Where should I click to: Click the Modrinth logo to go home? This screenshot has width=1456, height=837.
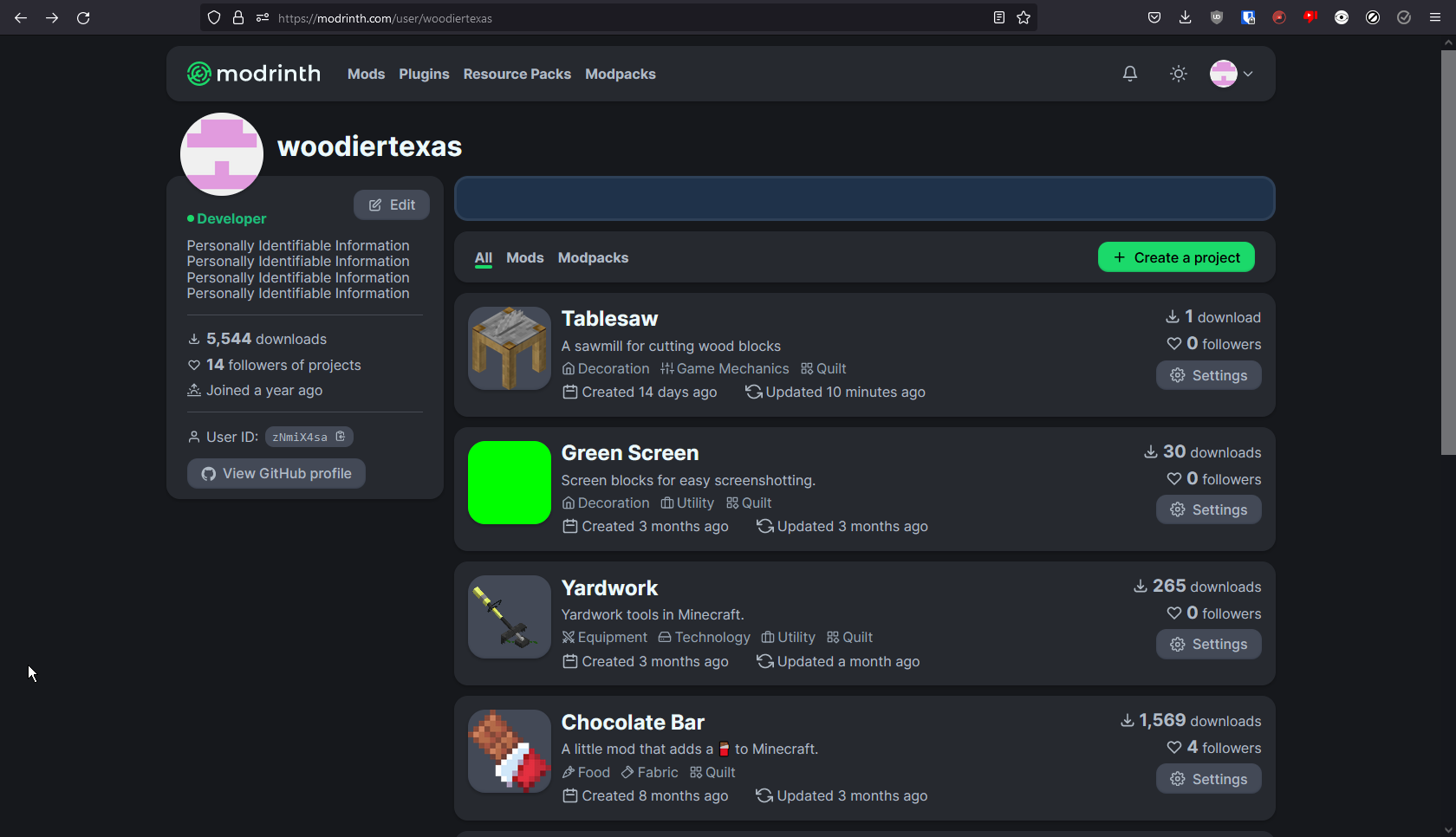click(x=252, y=74)
